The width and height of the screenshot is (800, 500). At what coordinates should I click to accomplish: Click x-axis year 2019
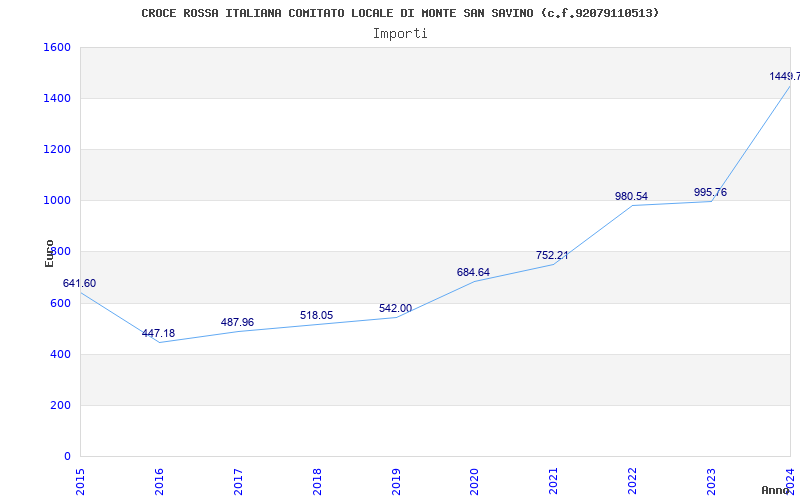396,482
